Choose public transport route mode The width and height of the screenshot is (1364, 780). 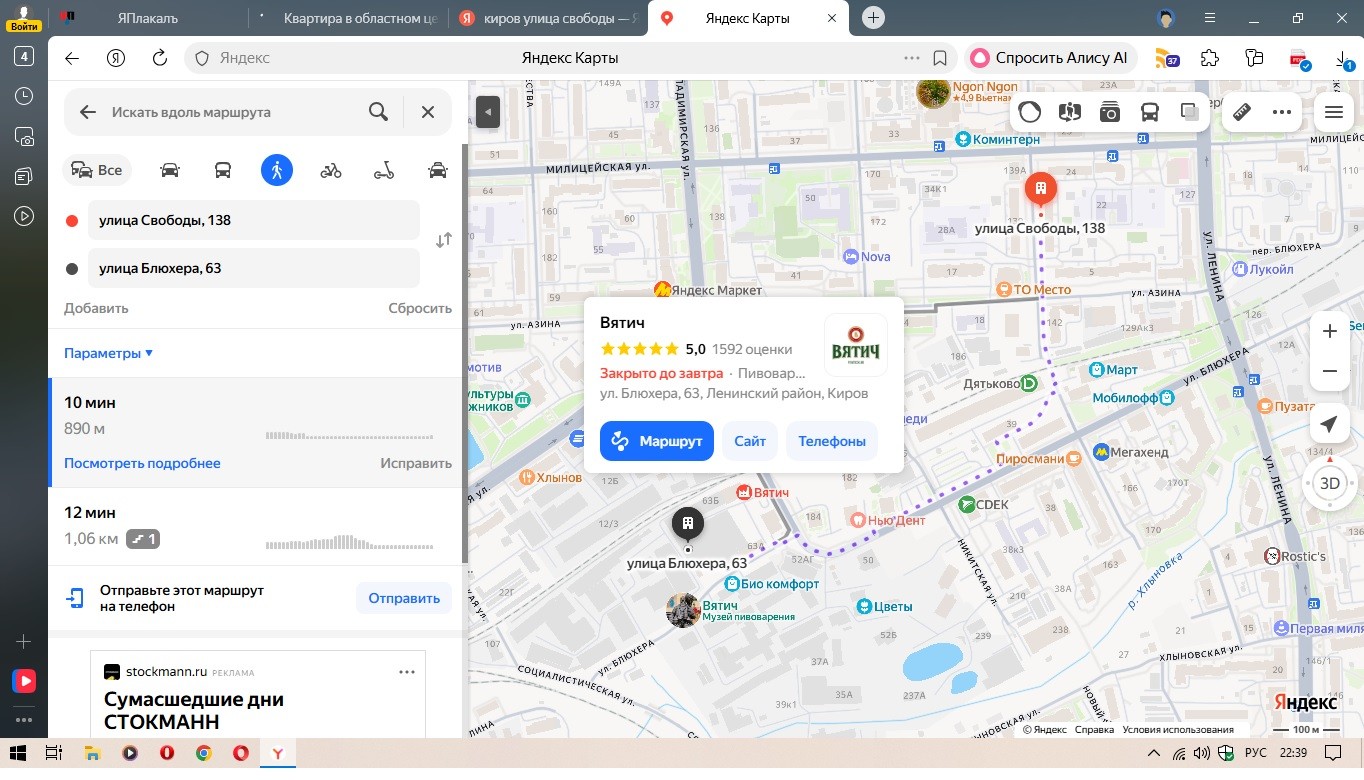click(x=223, y=170)
